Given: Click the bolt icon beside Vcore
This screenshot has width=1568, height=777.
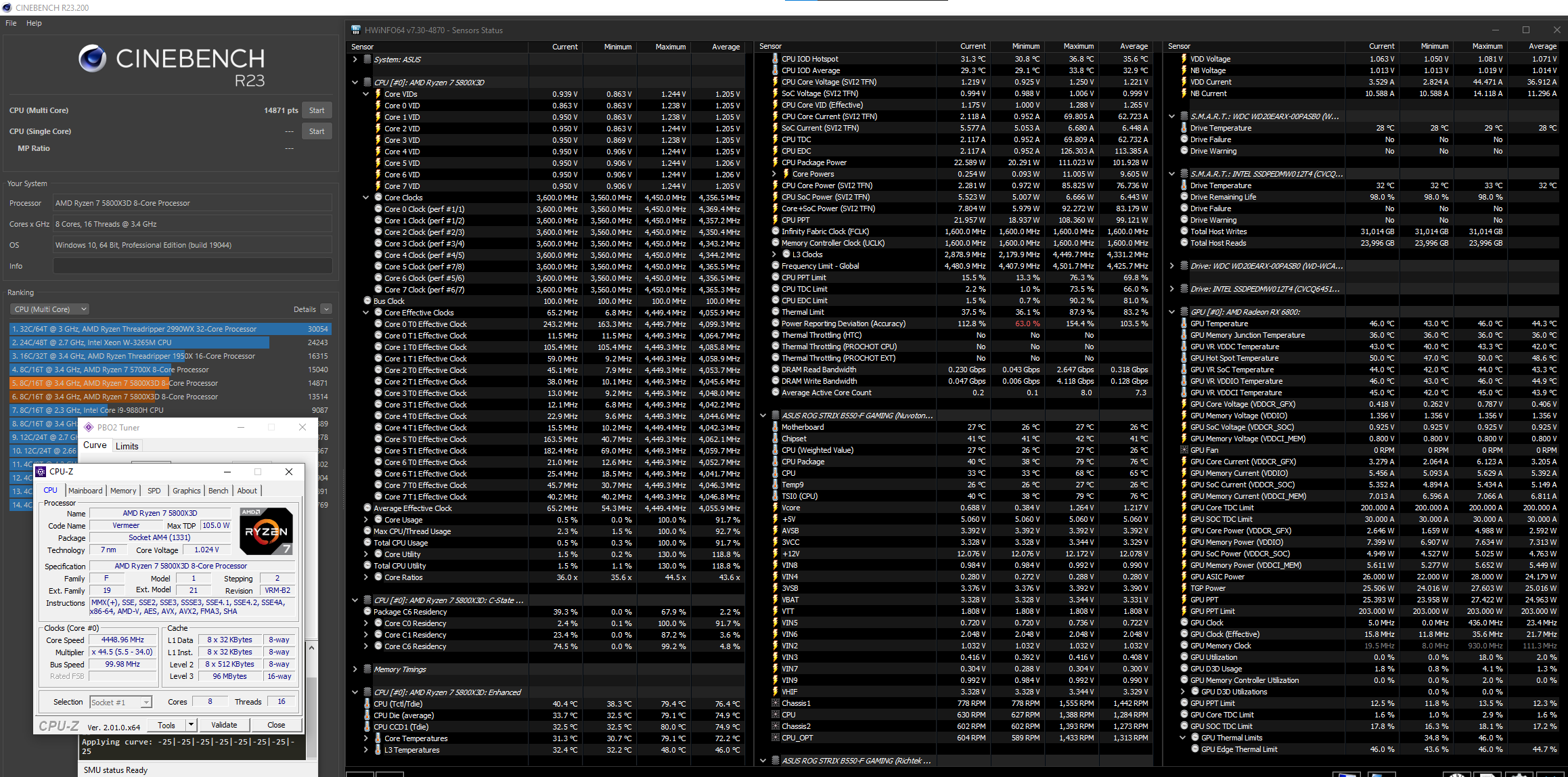Looking at the screenshot, I should point(776,508).
